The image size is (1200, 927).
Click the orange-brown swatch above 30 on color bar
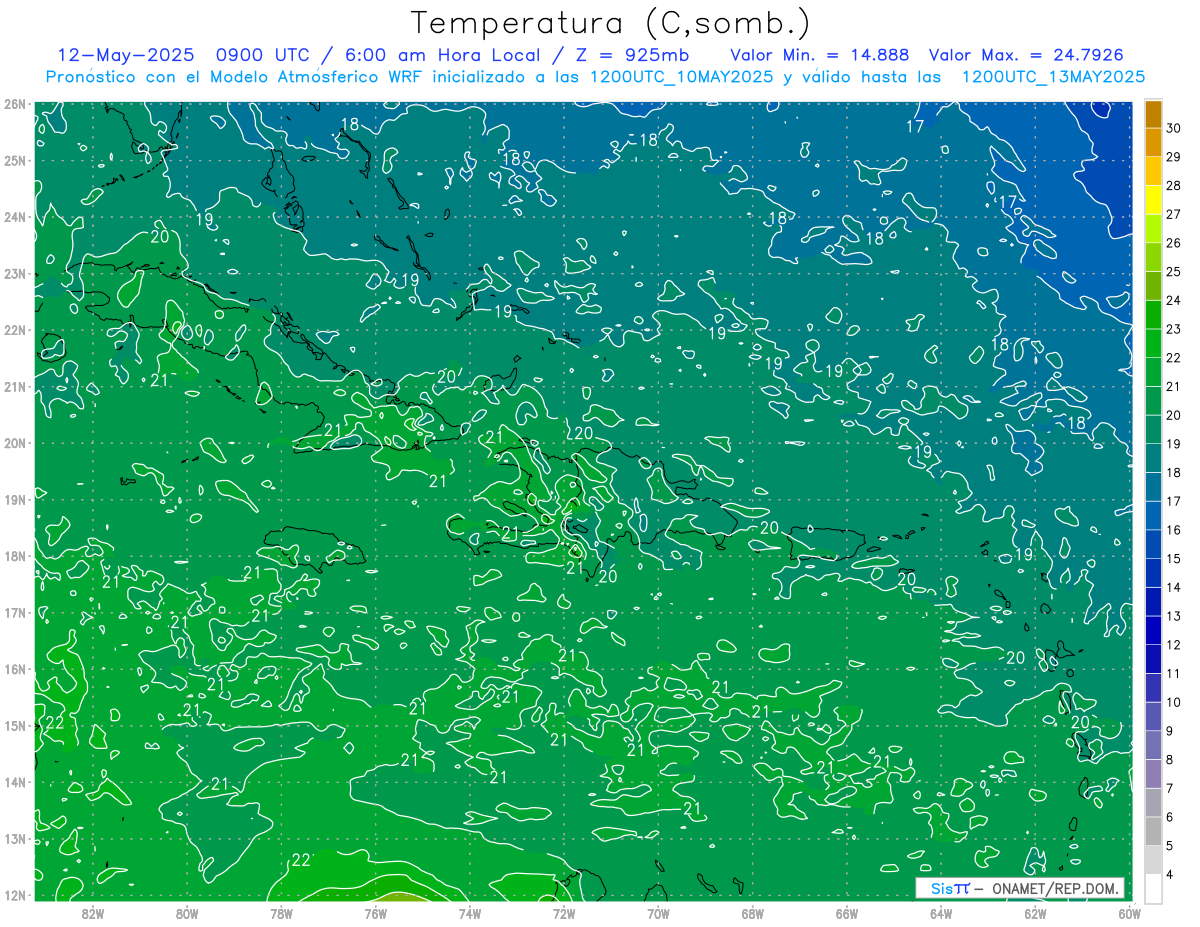click(1153, 113)
